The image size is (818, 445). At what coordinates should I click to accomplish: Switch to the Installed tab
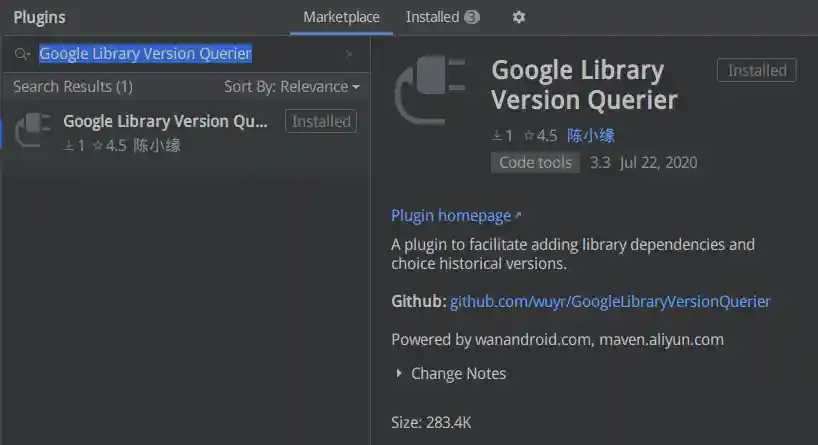point(442,17)
